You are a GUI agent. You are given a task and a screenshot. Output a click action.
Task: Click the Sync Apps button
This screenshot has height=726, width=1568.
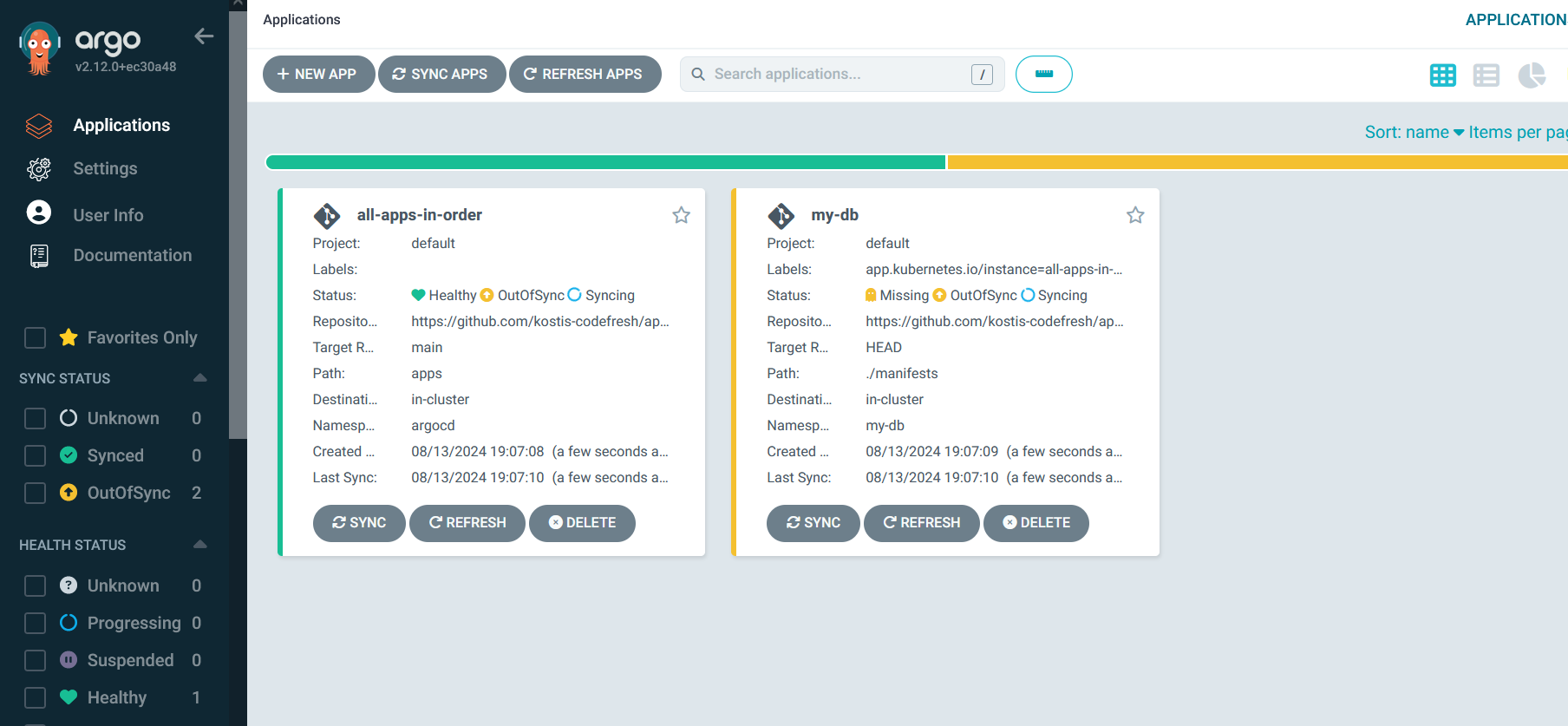pos(441,74)
